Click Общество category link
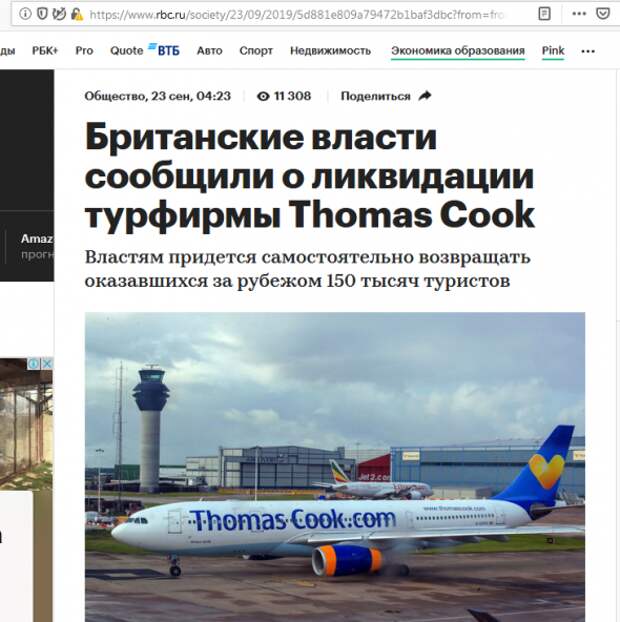The height and width of the screenshot is (622, 620). (116, 96)
